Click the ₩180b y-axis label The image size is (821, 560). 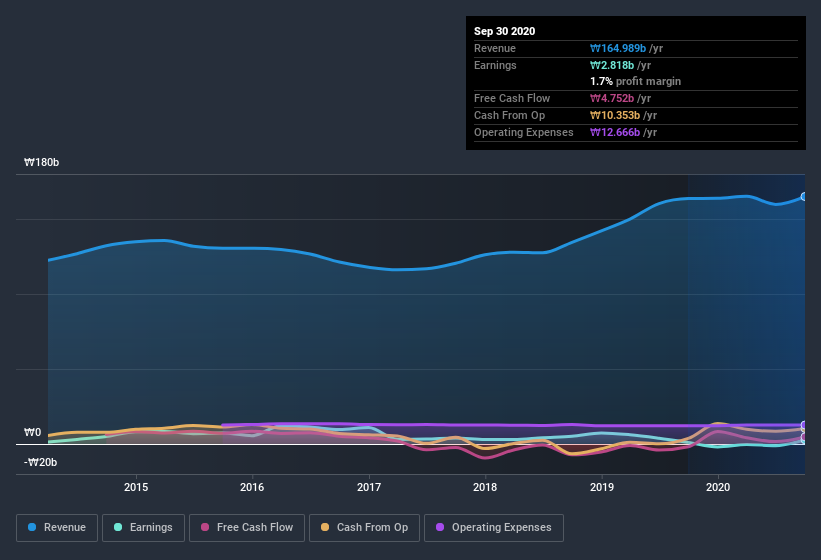pos(41,162)
